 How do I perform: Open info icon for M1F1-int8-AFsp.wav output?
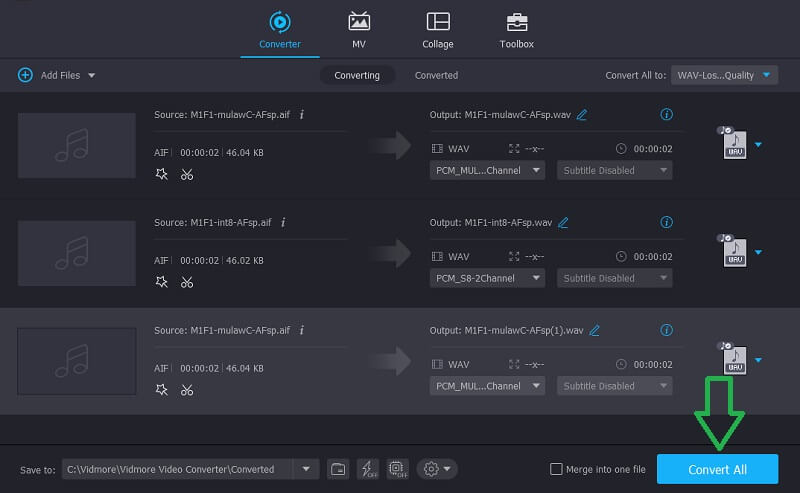[x=667, y=222]
